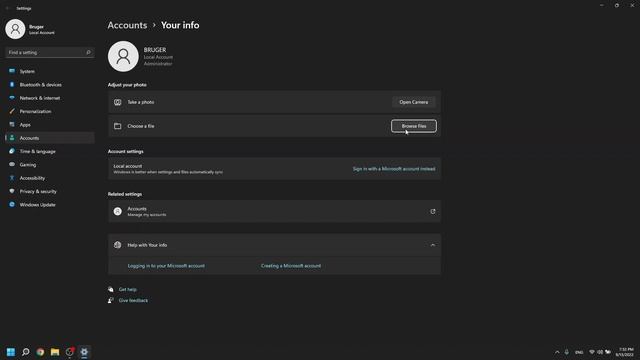
Task: Show hidden system tray icons
Action: pyautogui.click(x=557, y=352)
